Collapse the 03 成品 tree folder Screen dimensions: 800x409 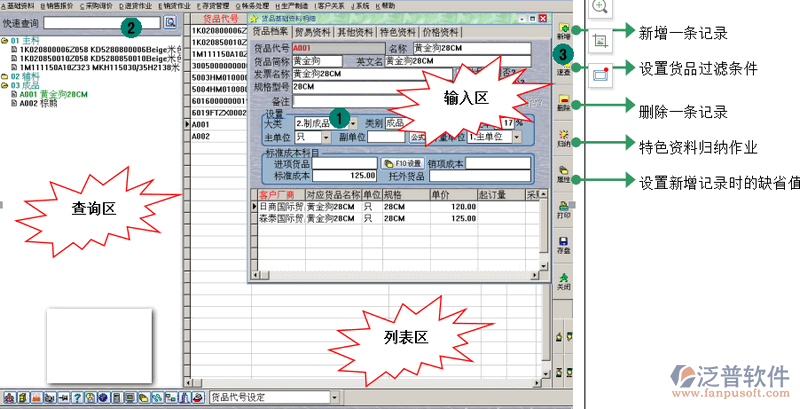[x=5, y=85]
